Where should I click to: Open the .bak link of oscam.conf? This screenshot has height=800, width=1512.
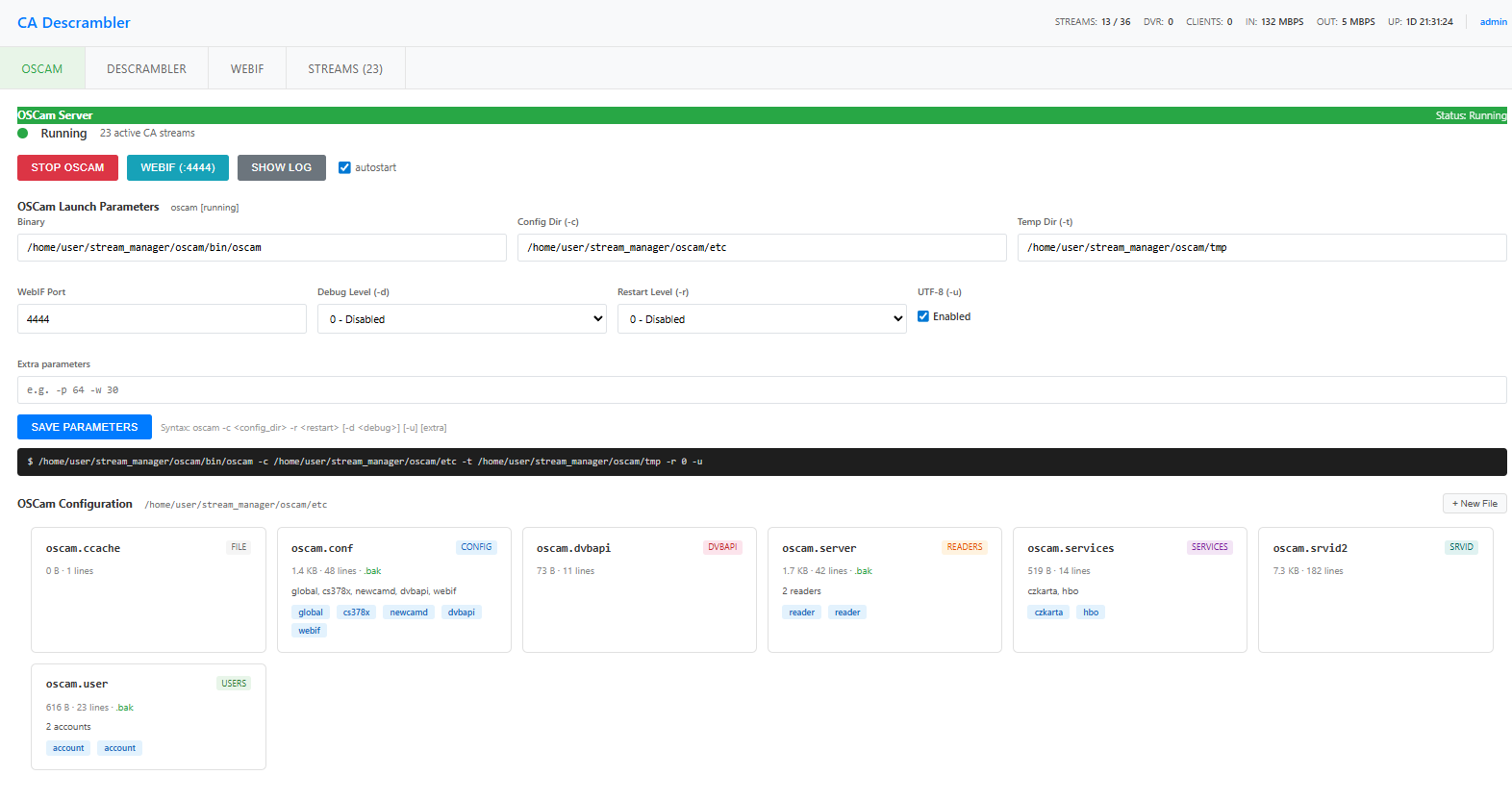pyautogui.click(x=373, y=571)
